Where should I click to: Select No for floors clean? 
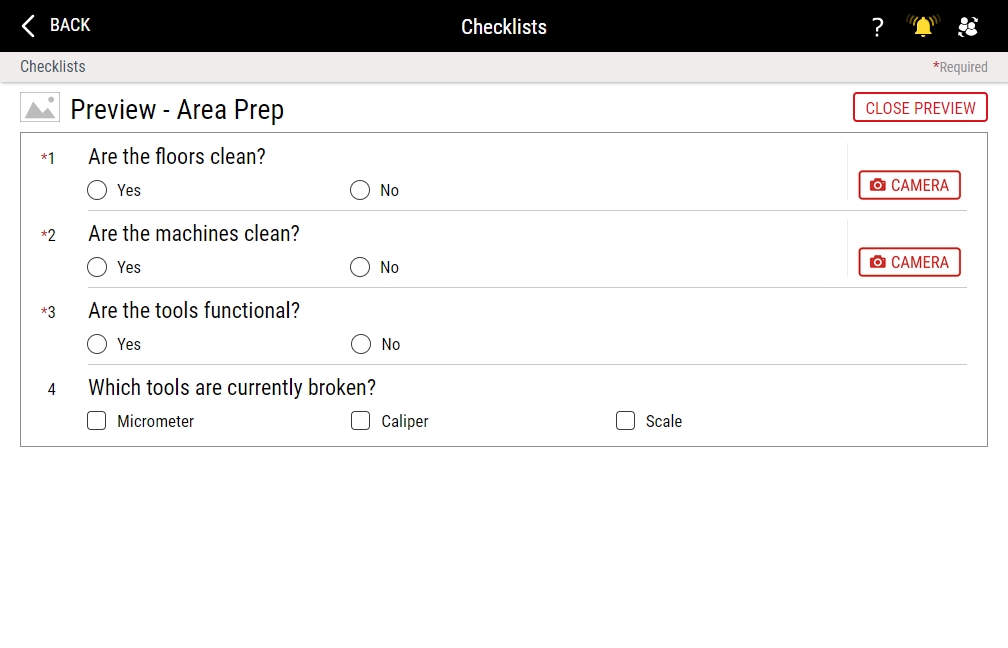360,190
